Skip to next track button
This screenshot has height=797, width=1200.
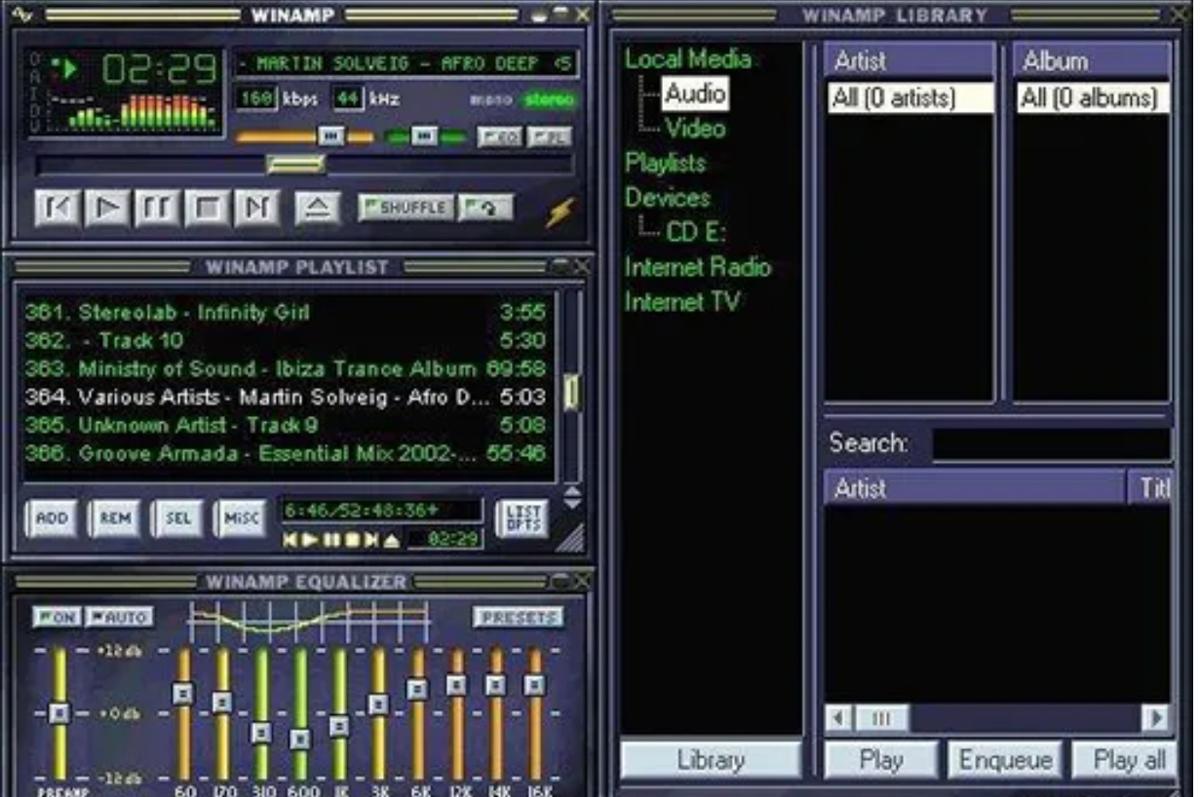(258, 208)
